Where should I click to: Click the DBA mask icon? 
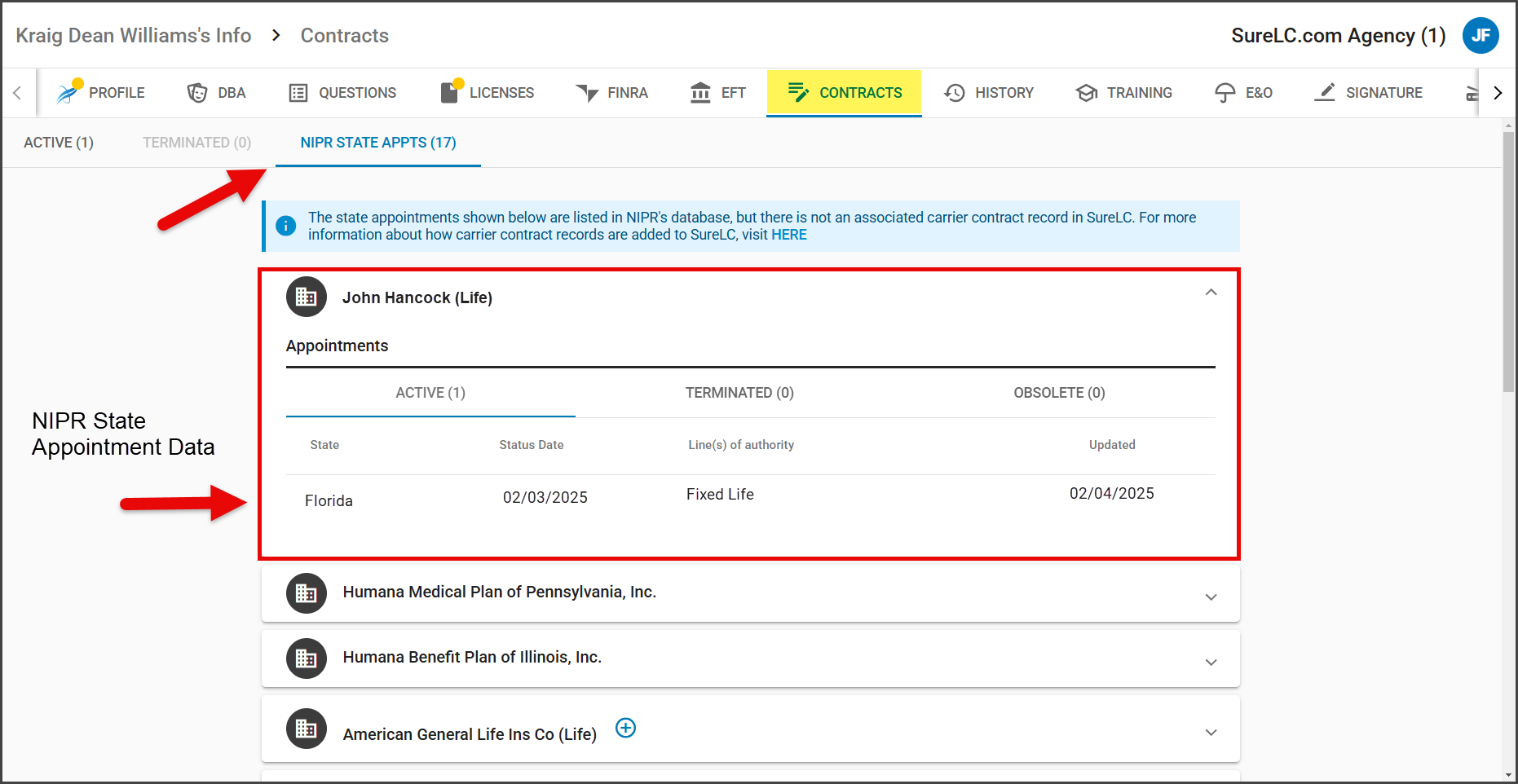click(197, 93)
